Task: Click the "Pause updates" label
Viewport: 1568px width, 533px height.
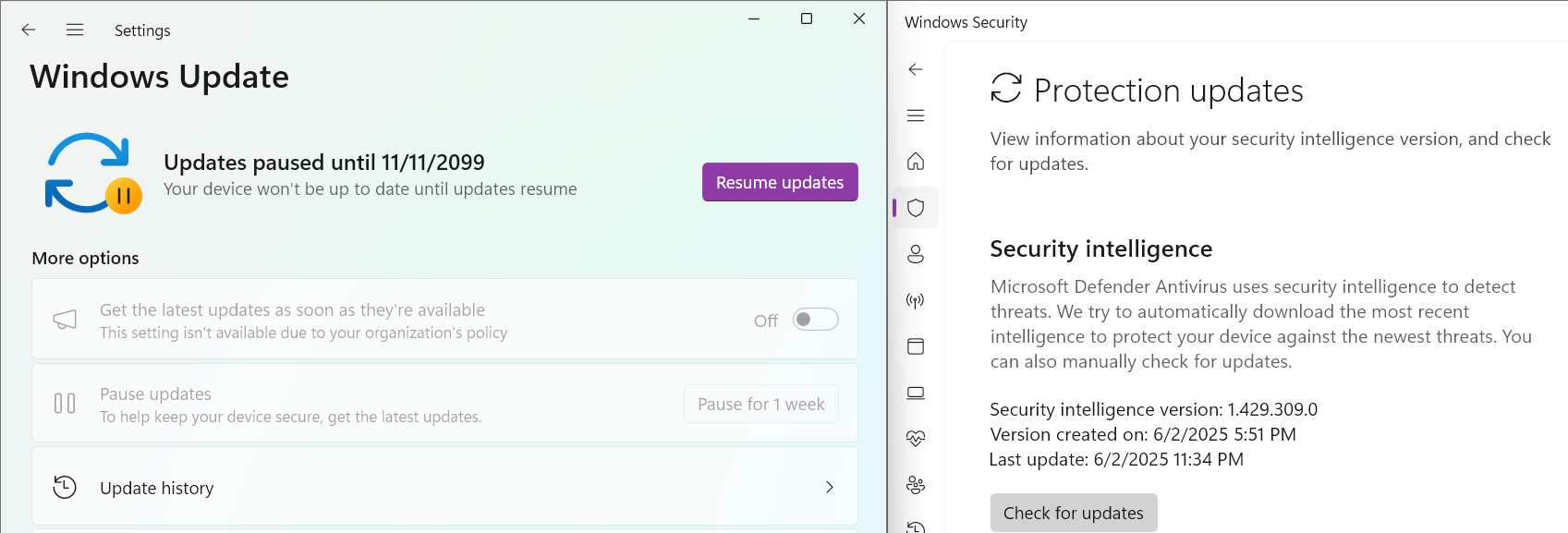Action: (155, 394)
